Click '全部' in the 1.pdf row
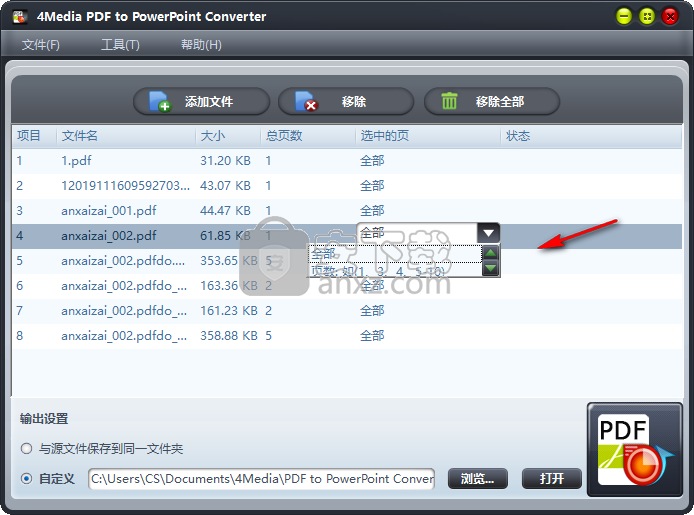This screenshot has height=515, width=694. point(372,161)
